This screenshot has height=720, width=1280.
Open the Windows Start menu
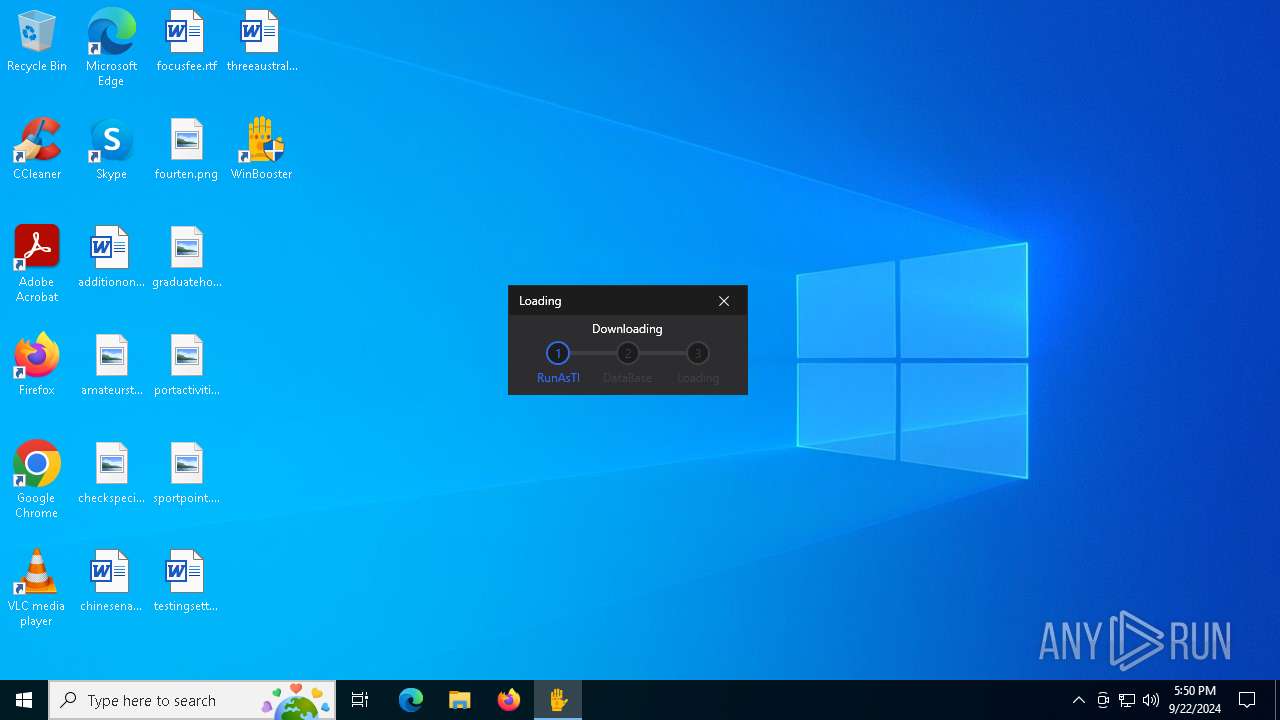pyautogui.click(x=24, y=700)
